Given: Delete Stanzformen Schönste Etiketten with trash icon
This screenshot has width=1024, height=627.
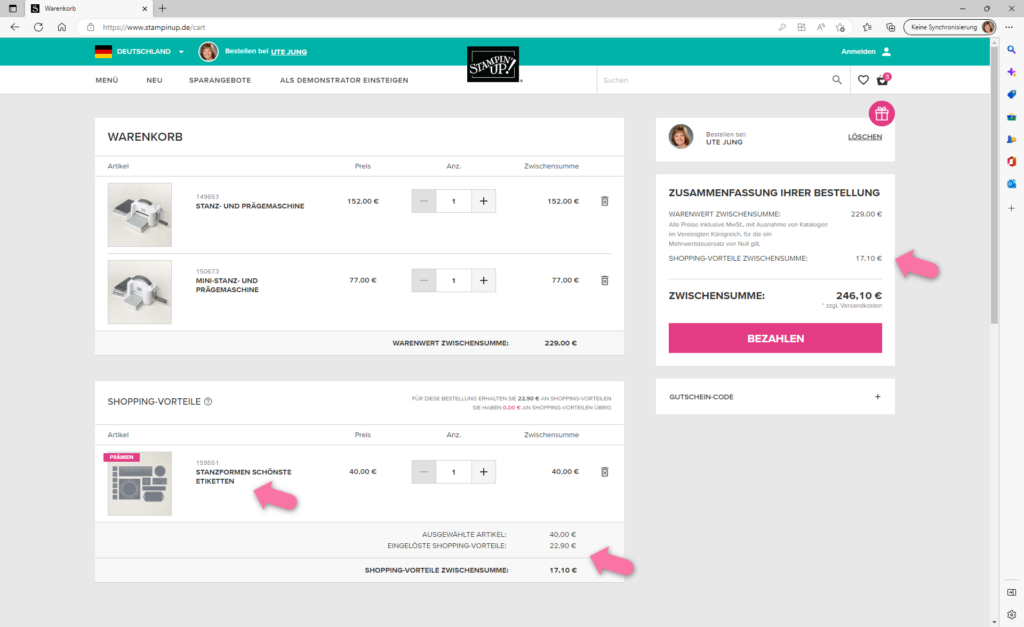Looking at the screenshot, I should pos(605,472).
